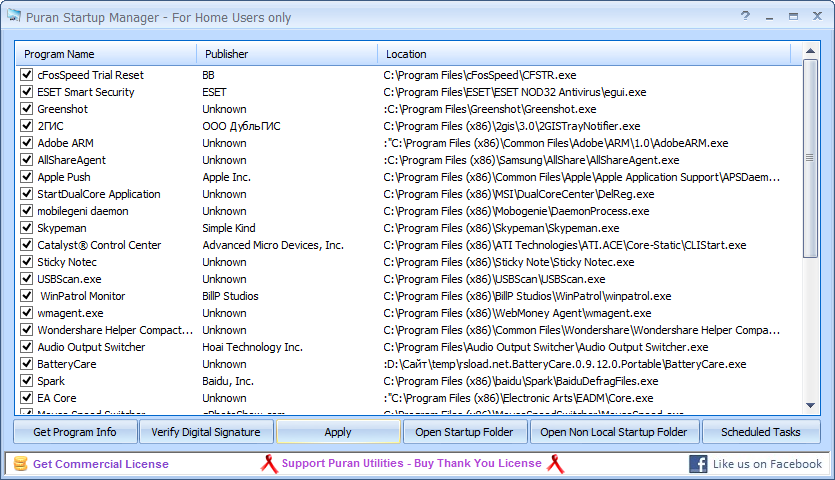This screenshot has width=835, height=480.
Task: Toggle StartDualCore Application checkbox
Action: tap(27, 194)
